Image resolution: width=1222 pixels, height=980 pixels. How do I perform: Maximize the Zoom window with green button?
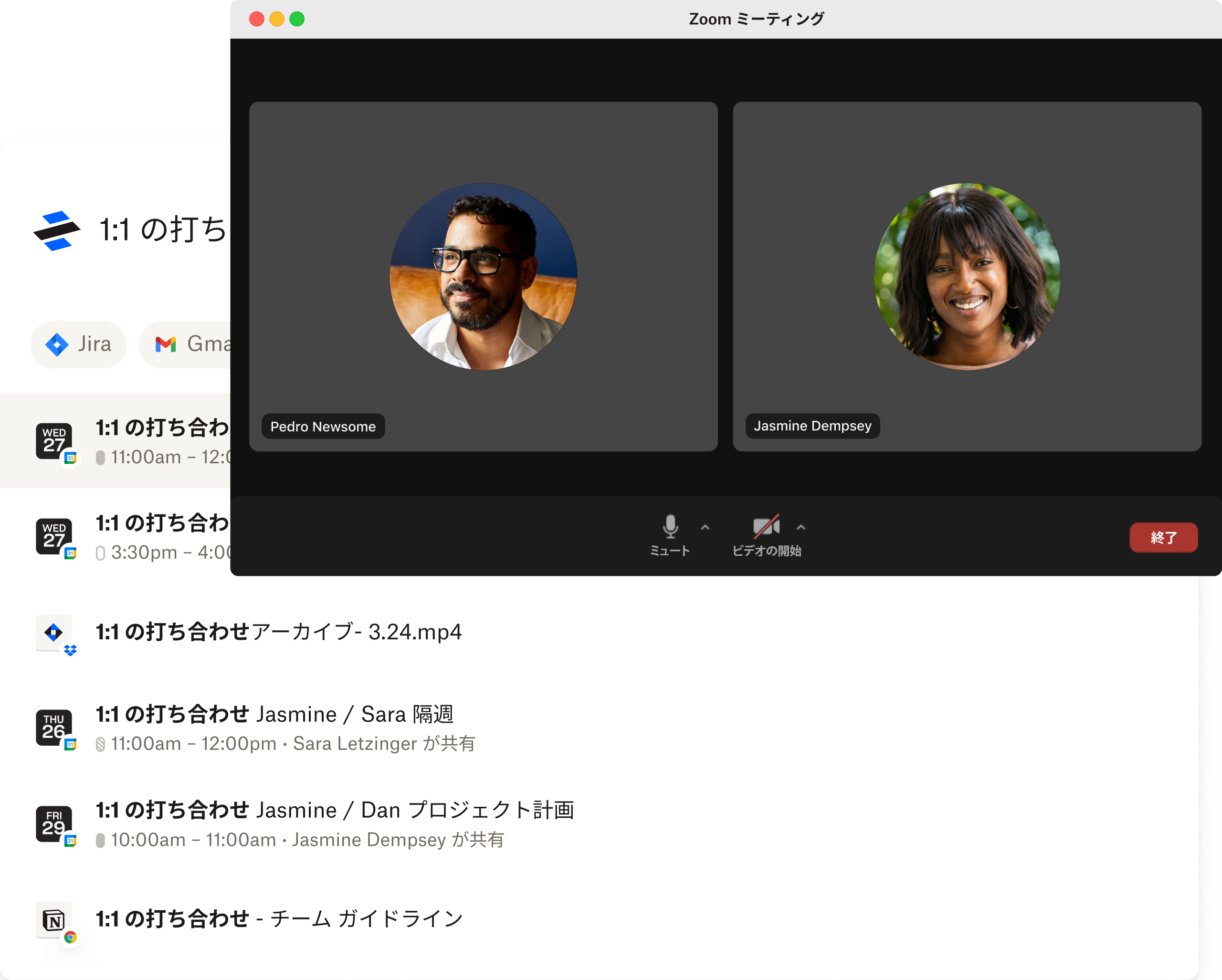297,19
